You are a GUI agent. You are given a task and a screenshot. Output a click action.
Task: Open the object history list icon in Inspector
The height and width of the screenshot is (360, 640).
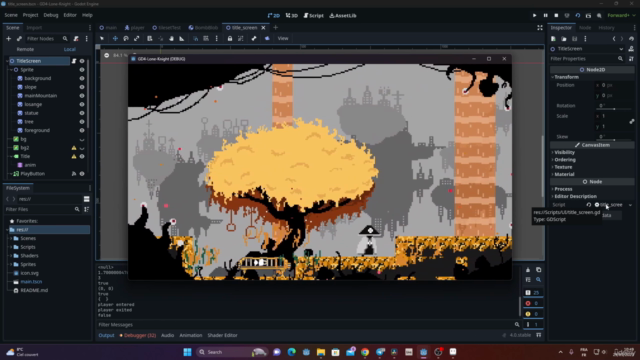click(631, 39)
